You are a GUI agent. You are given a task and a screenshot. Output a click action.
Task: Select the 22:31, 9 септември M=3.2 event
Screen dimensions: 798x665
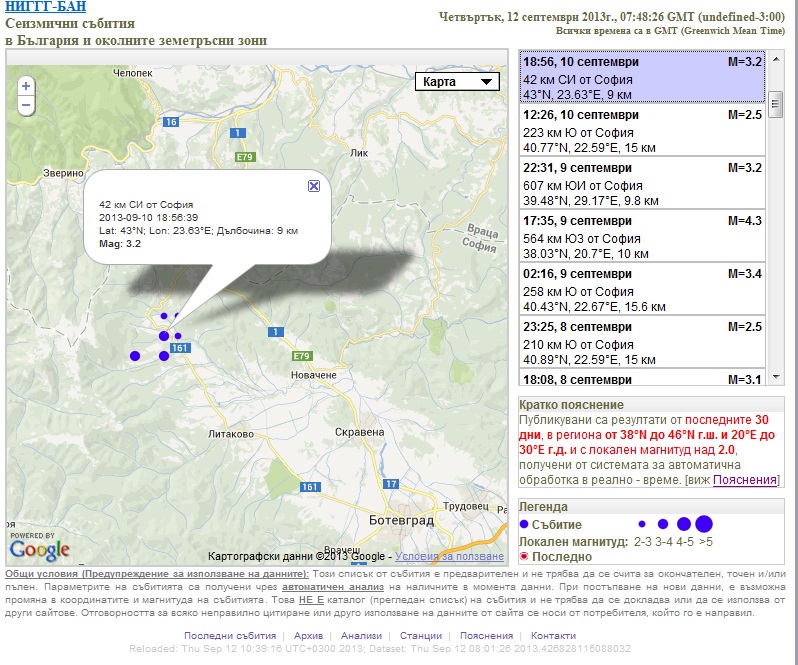(642, 183)
